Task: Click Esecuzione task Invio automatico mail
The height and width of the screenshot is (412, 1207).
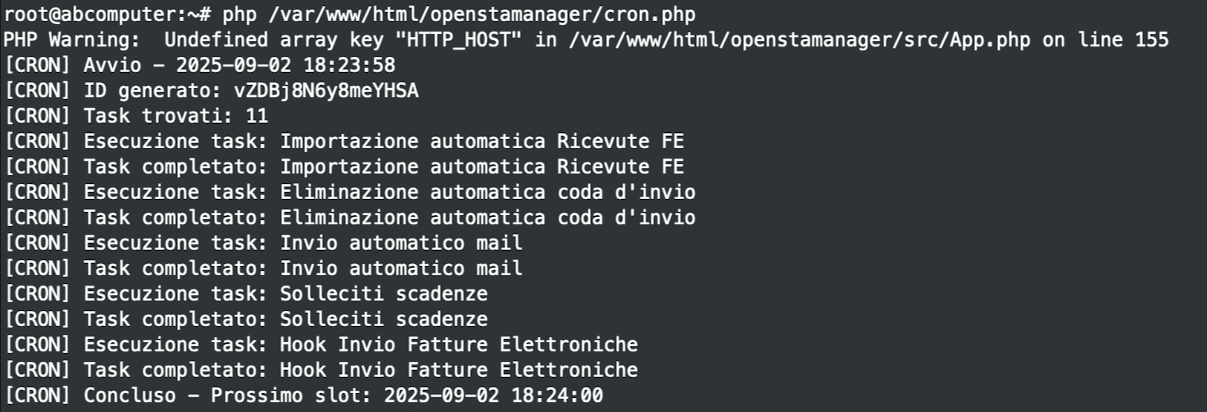Action: click(264, 243)
